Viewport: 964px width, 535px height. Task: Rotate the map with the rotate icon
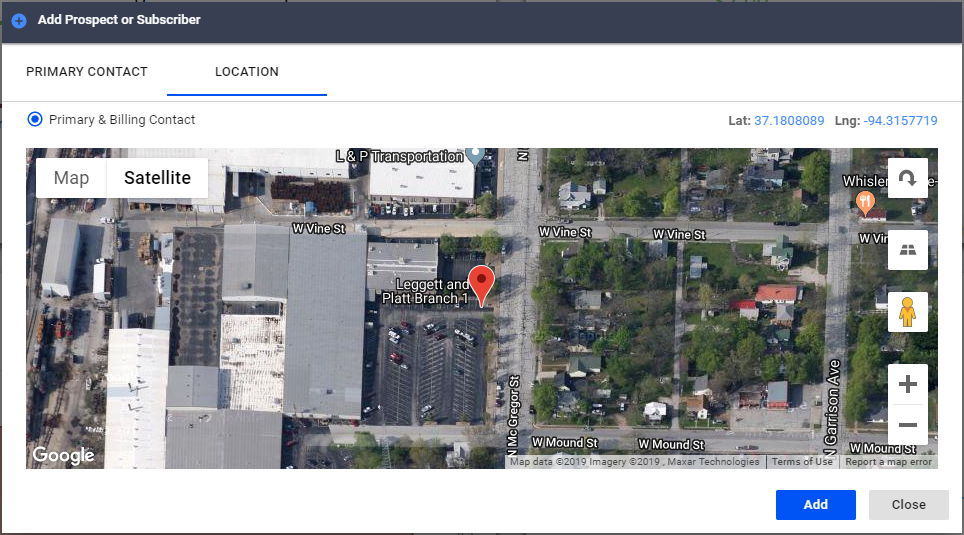907,178
